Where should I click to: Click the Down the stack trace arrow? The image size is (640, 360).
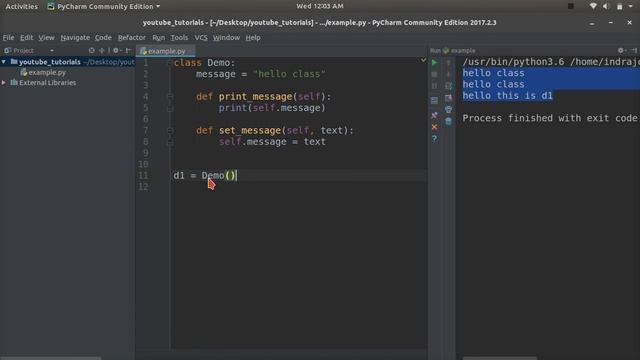[448, 75]
